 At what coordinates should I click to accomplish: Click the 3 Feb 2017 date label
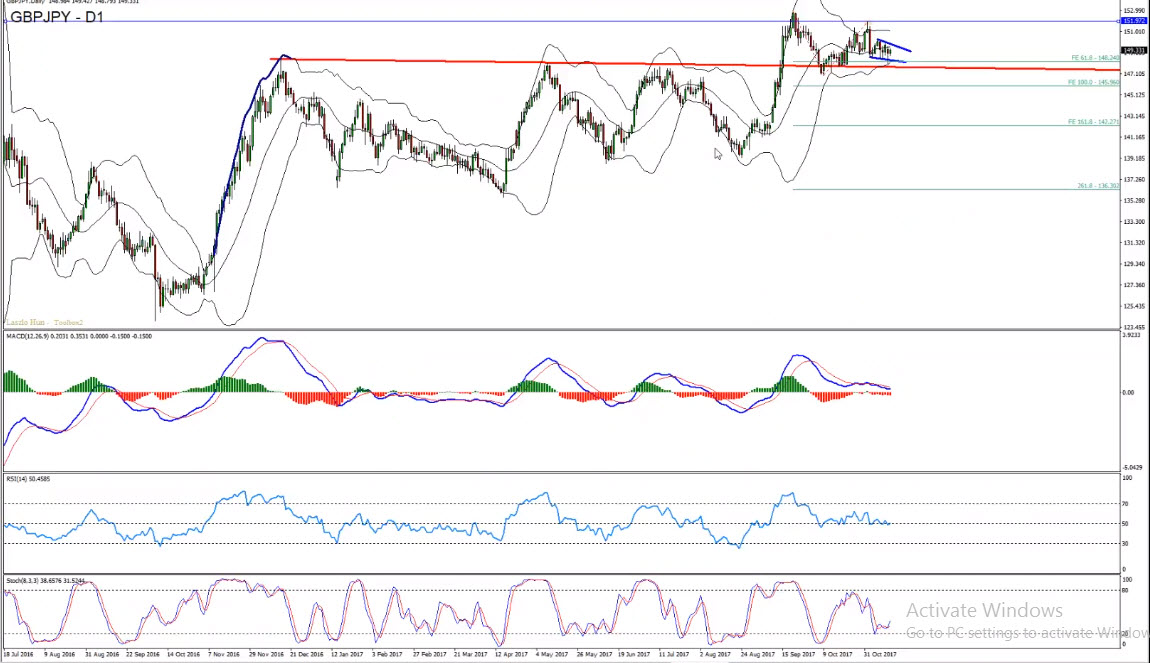[x=387, y=654]
